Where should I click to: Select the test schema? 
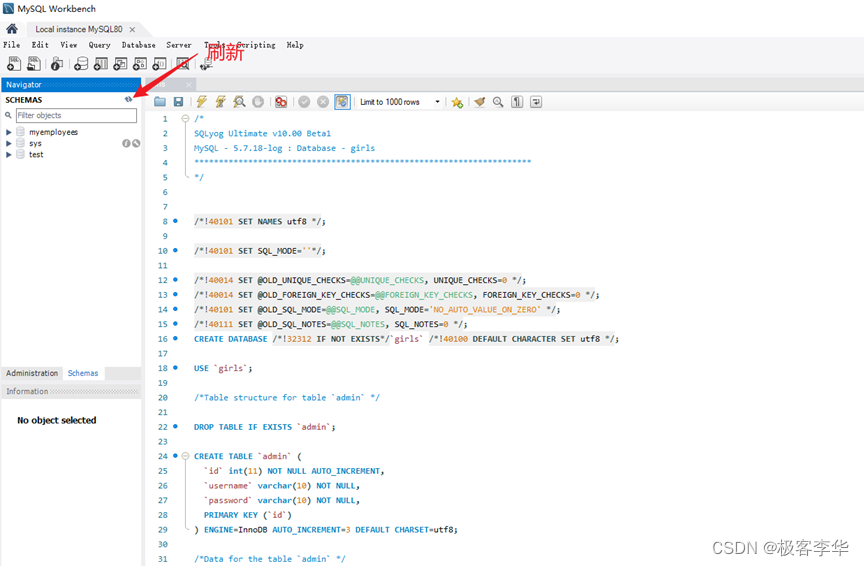36,155
